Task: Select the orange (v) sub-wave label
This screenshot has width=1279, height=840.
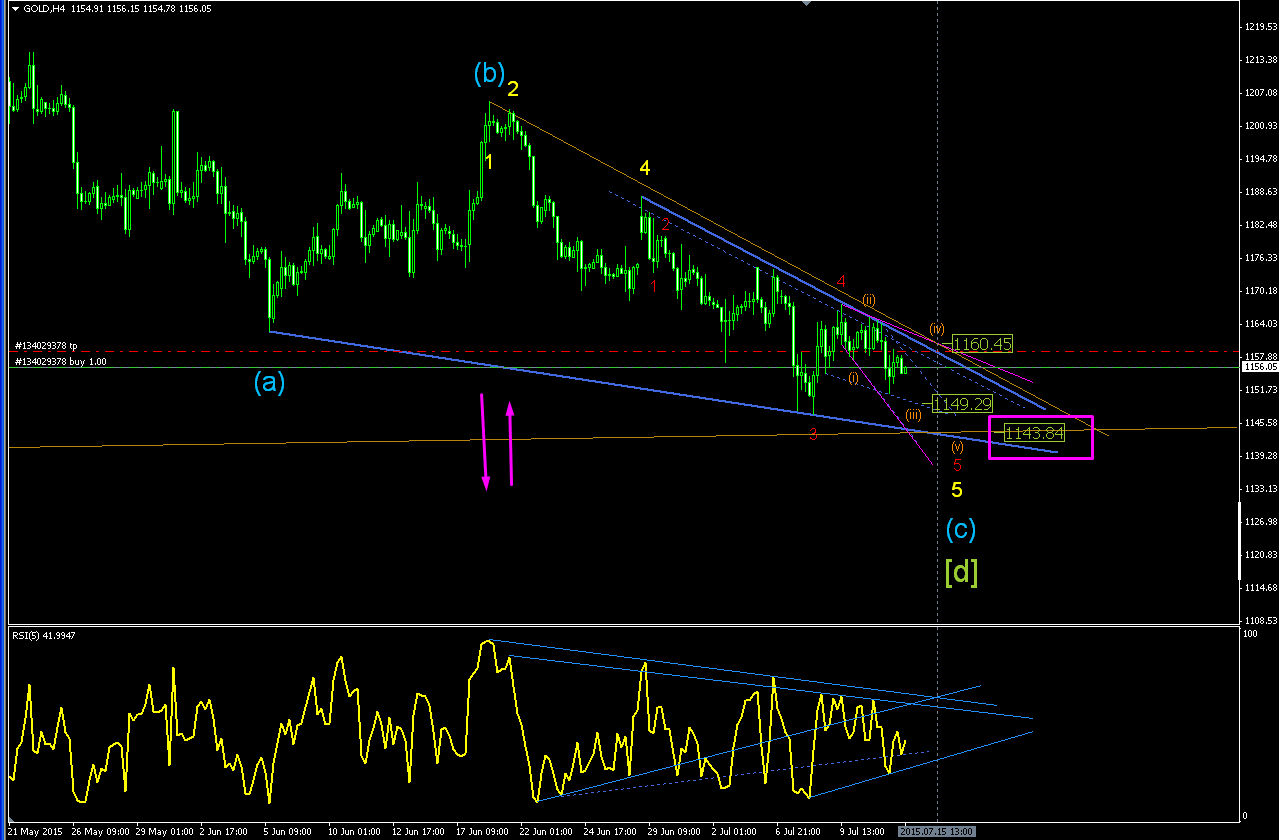Action: pyautogui.click(x=957, y=447)
